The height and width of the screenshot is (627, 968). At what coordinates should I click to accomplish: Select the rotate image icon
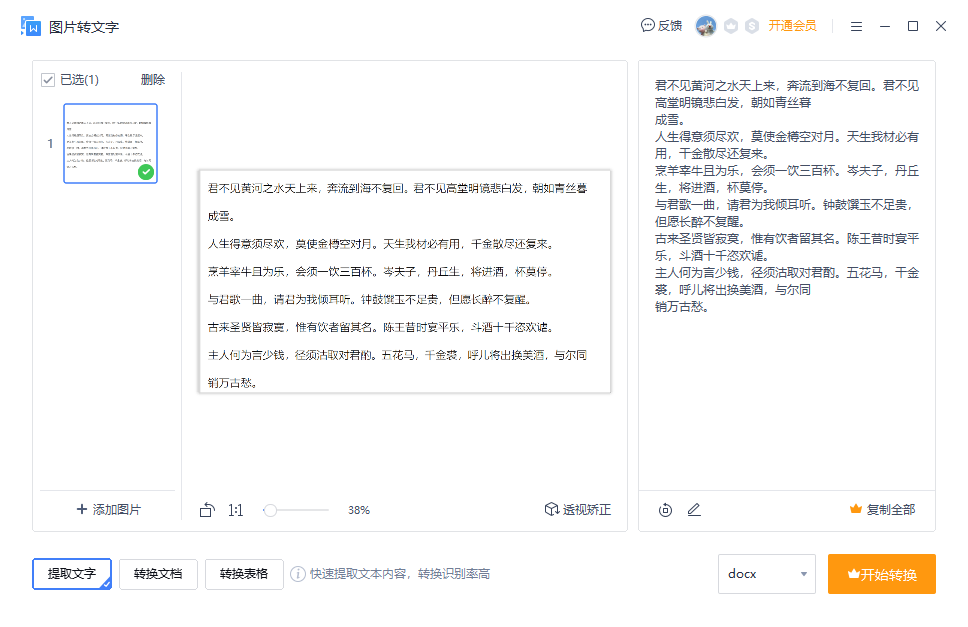pyautogui.click(x=207, y=509)
